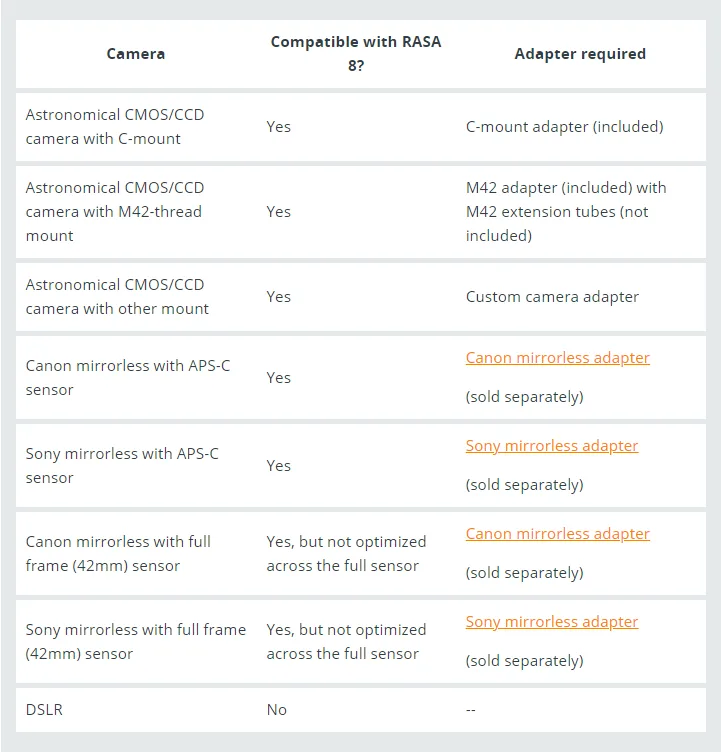Click the "No" compatibility value for DSLR

(277, 710)
